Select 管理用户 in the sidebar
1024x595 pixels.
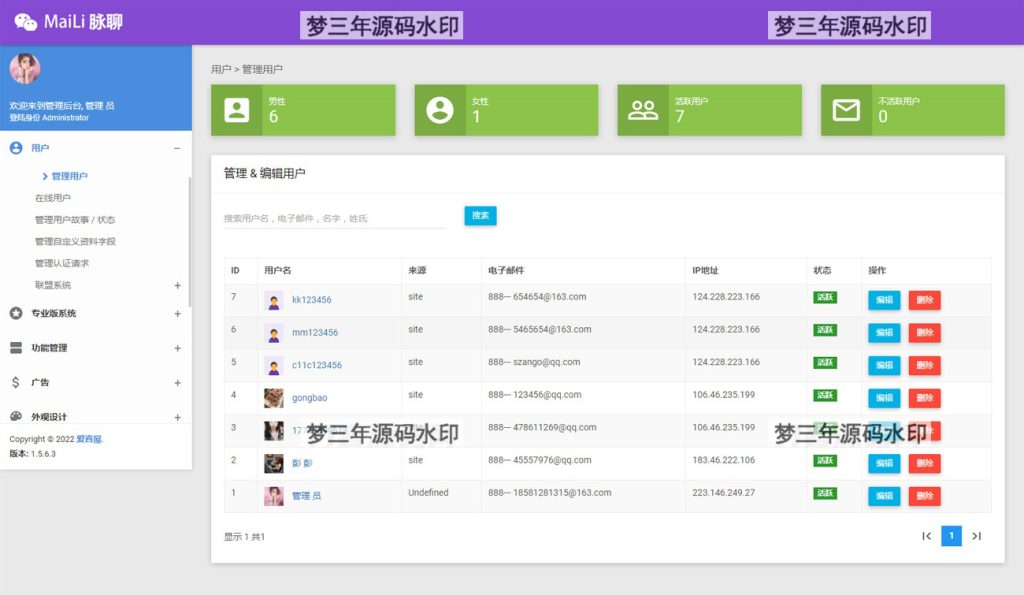point(69,176)
